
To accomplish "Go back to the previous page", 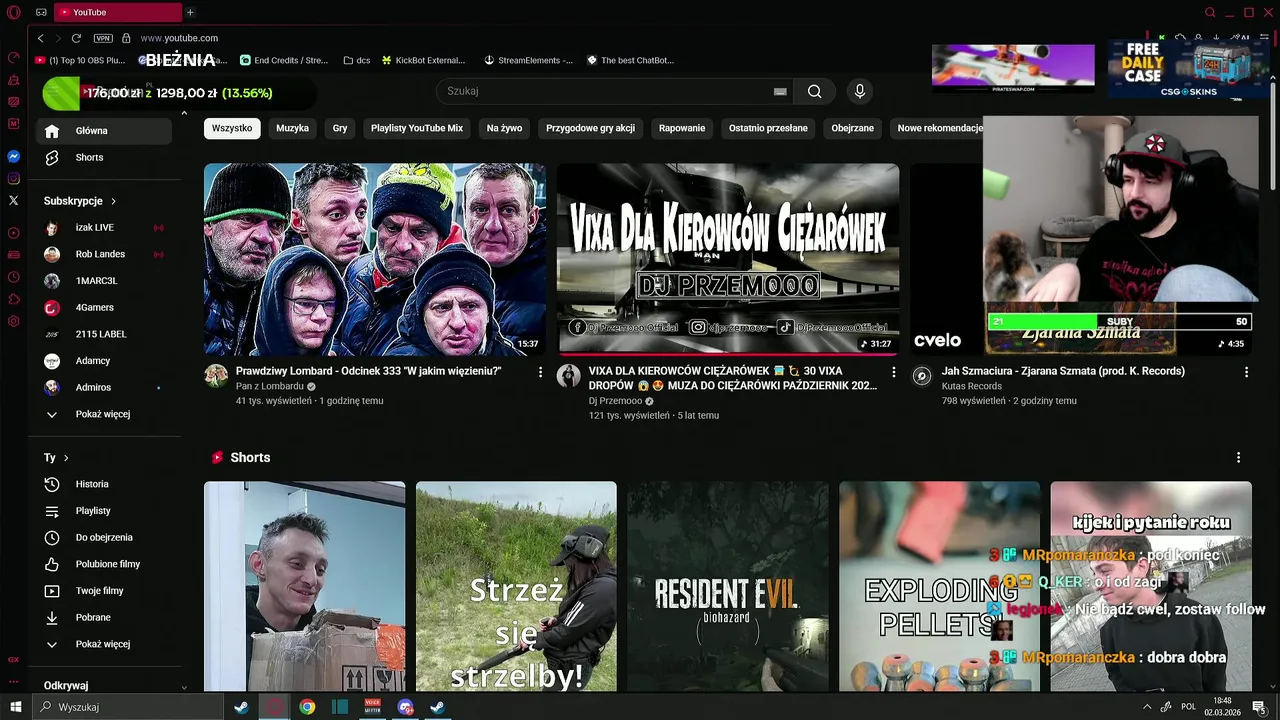I will (x=40, y=38).
